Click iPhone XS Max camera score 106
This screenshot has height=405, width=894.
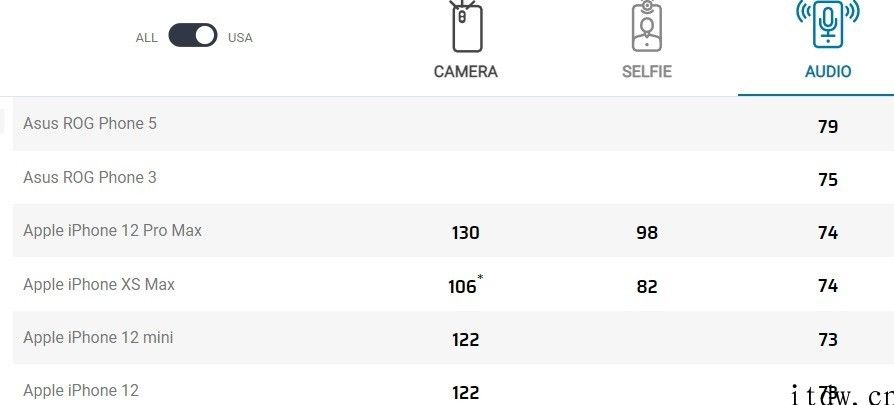[464, 285]
